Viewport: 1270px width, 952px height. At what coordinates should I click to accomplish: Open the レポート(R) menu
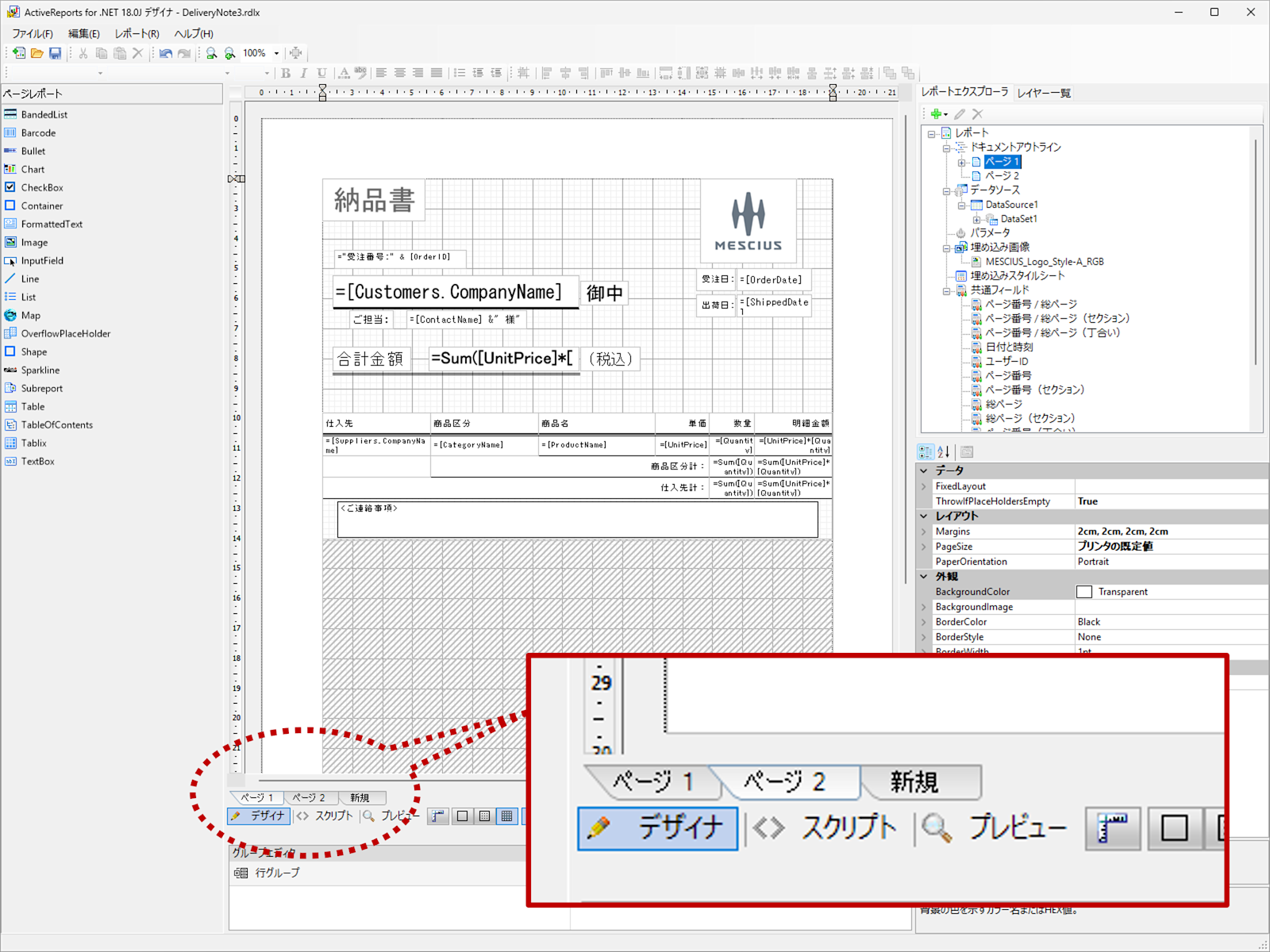pos(137,33)
